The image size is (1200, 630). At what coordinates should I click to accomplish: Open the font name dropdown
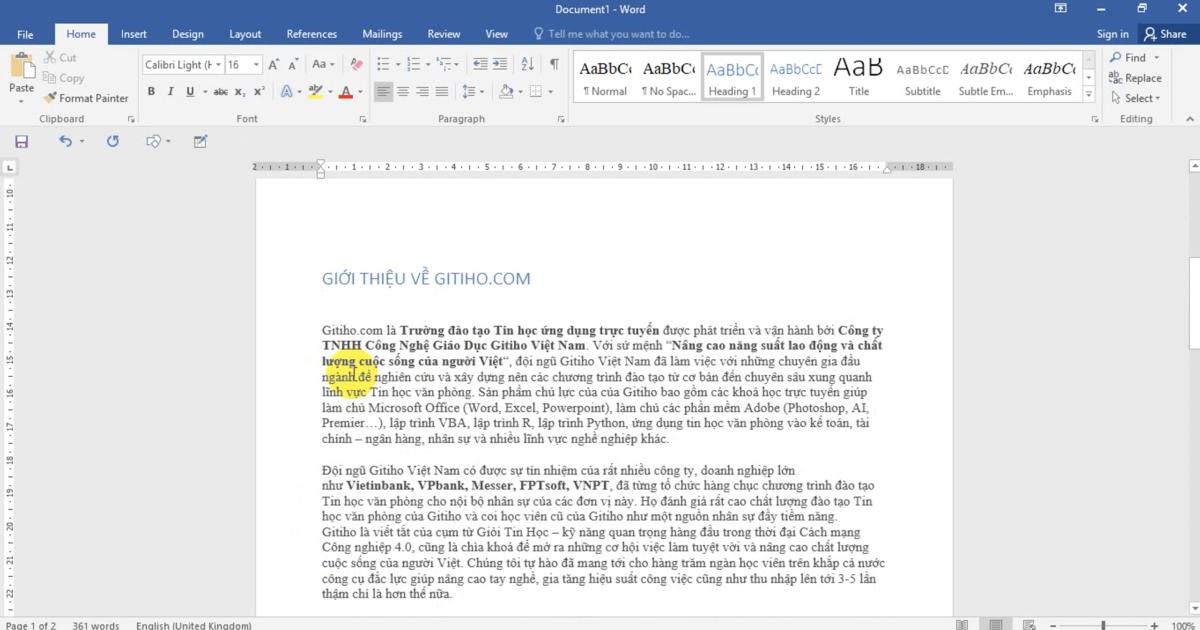click(x=219, y=65)
